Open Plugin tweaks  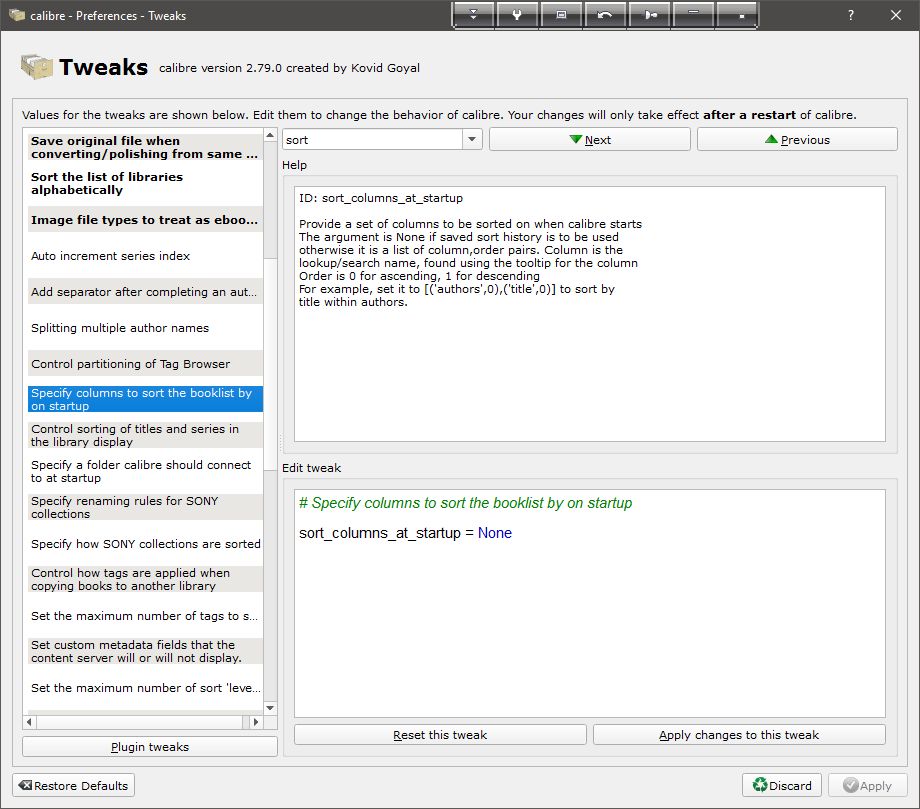[150, 746]
